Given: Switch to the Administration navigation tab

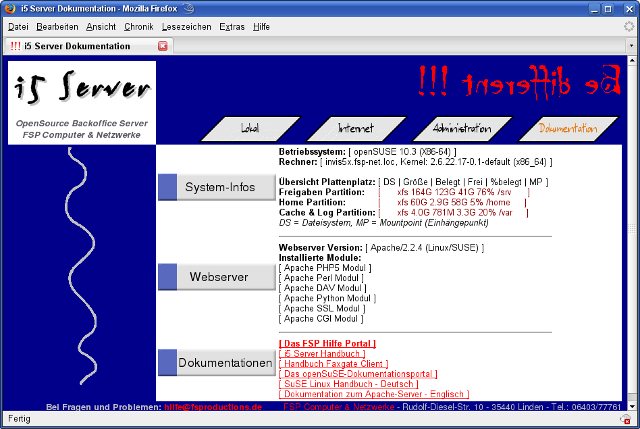Looking at the screenshot, I should [x=462, y=129].
